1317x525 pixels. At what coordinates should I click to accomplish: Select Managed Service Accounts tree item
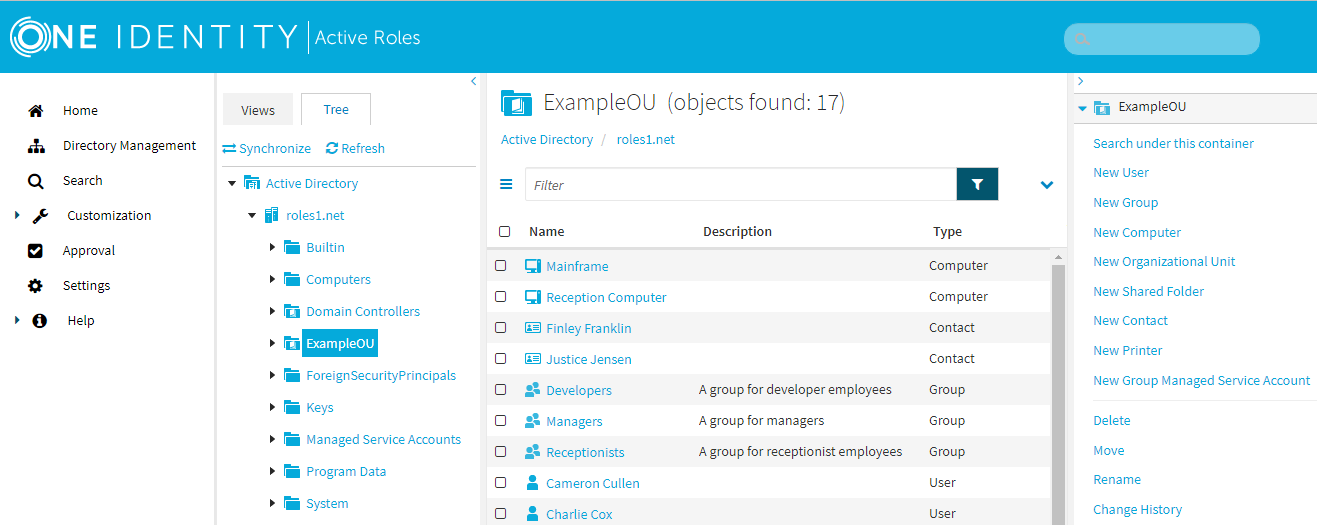click(x=383, y=440)
